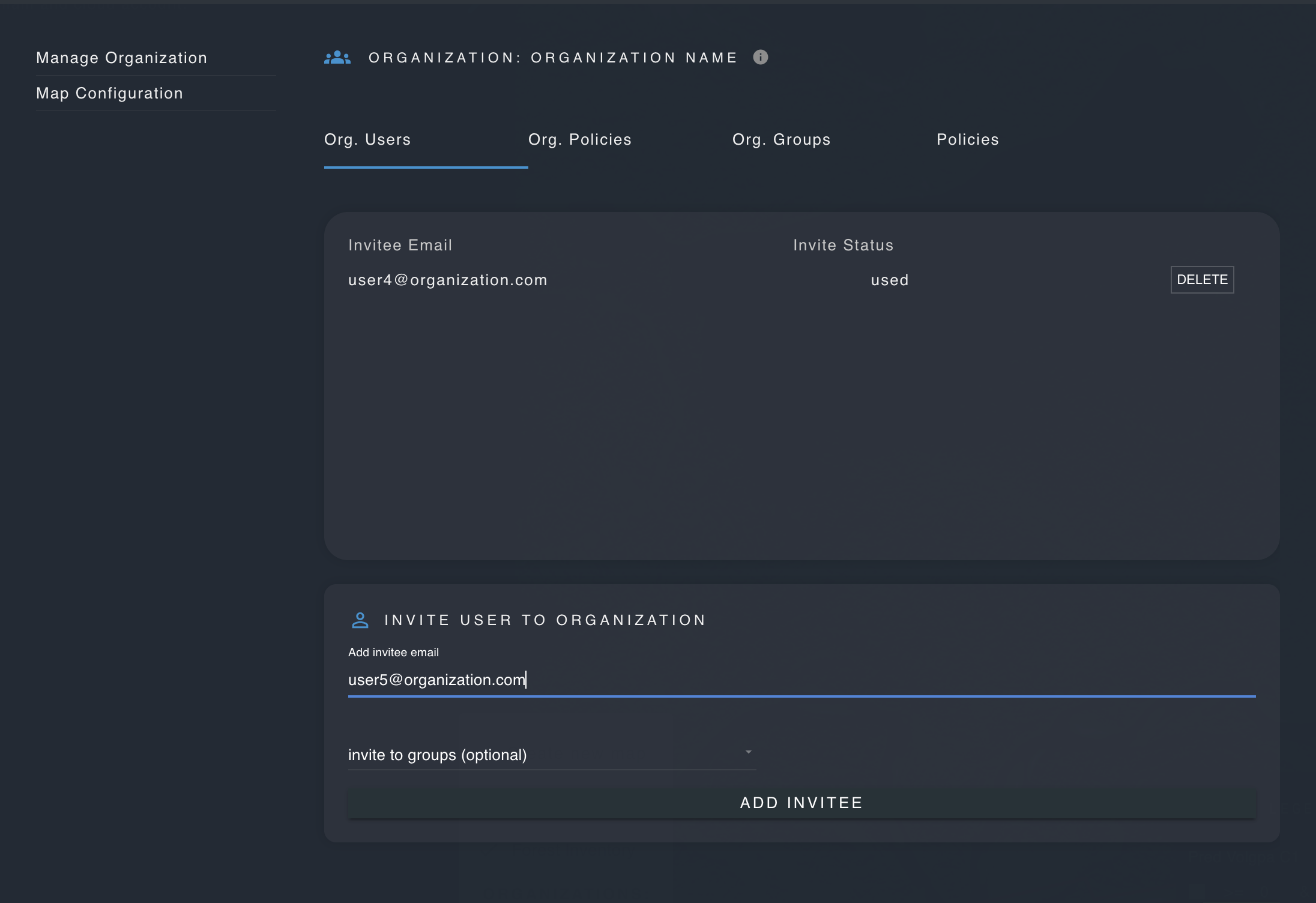Switch to the Org. Users tab
The image size is (1316, 903).
tap(426, 140)
